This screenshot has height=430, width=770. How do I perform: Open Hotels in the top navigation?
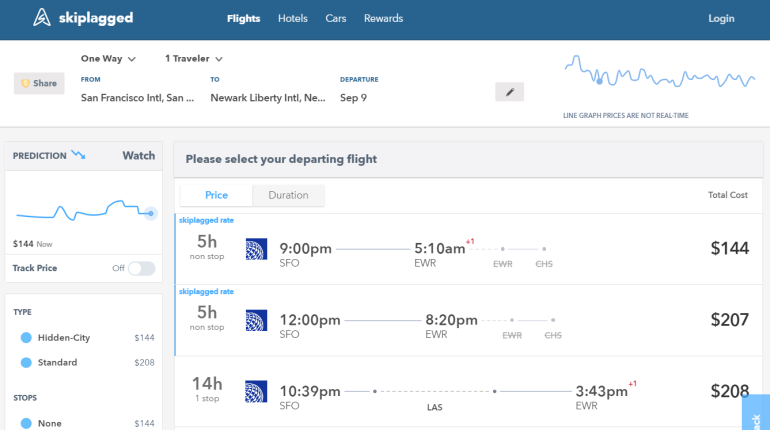point(293,18)
